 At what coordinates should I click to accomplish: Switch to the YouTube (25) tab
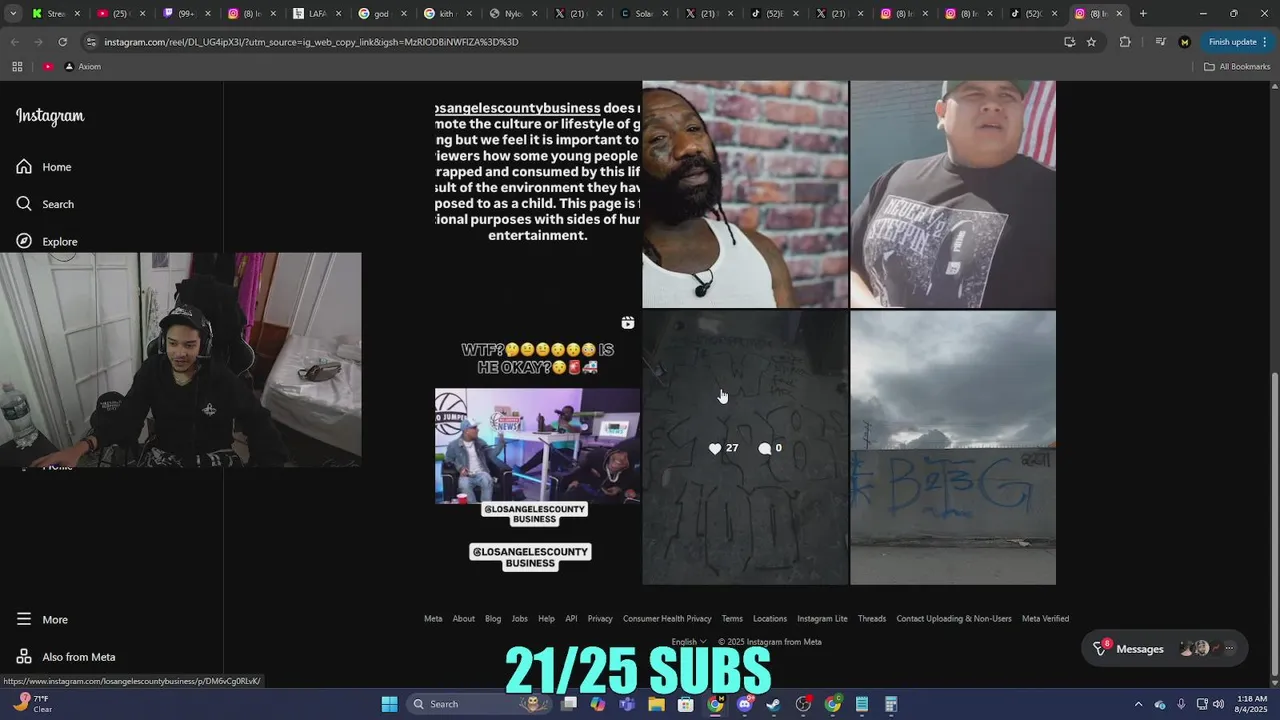click(x=120, y=14)
